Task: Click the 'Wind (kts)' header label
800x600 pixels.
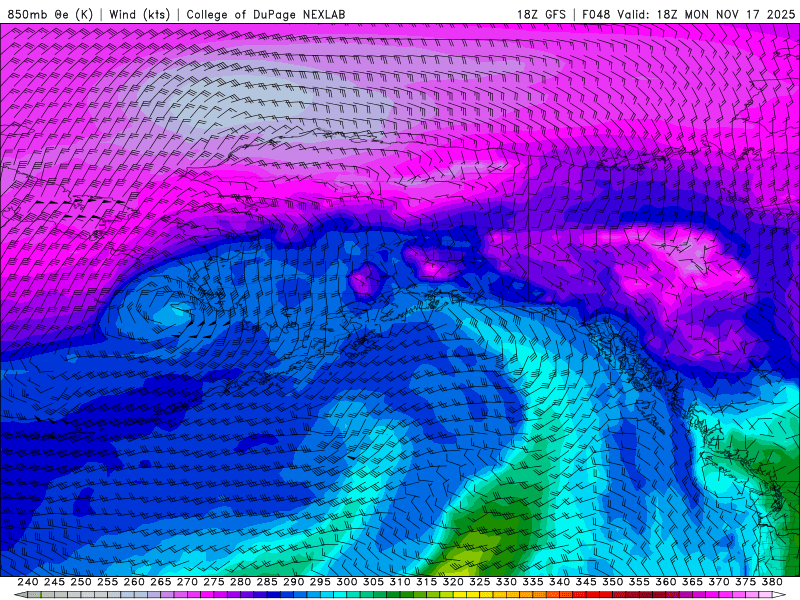Action: pyautogui.click(x=139, y=14)
